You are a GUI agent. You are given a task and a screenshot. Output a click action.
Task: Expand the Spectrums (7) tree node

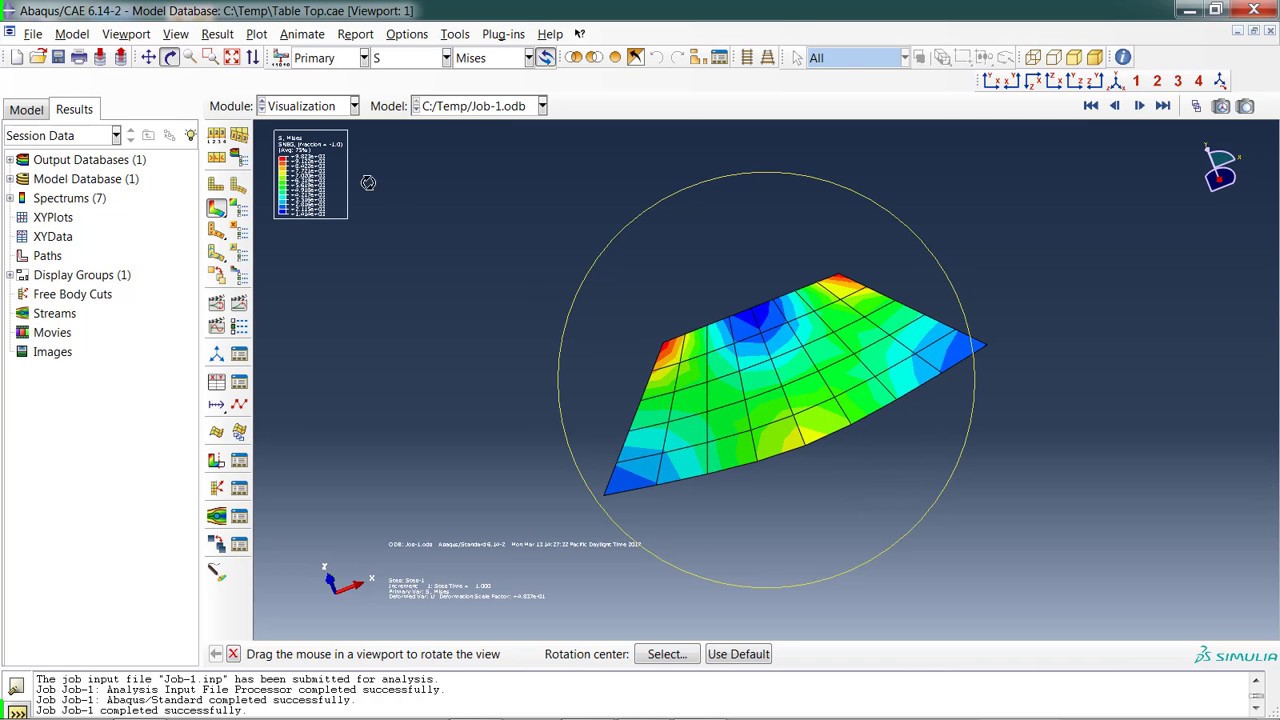tap(10, 198)
